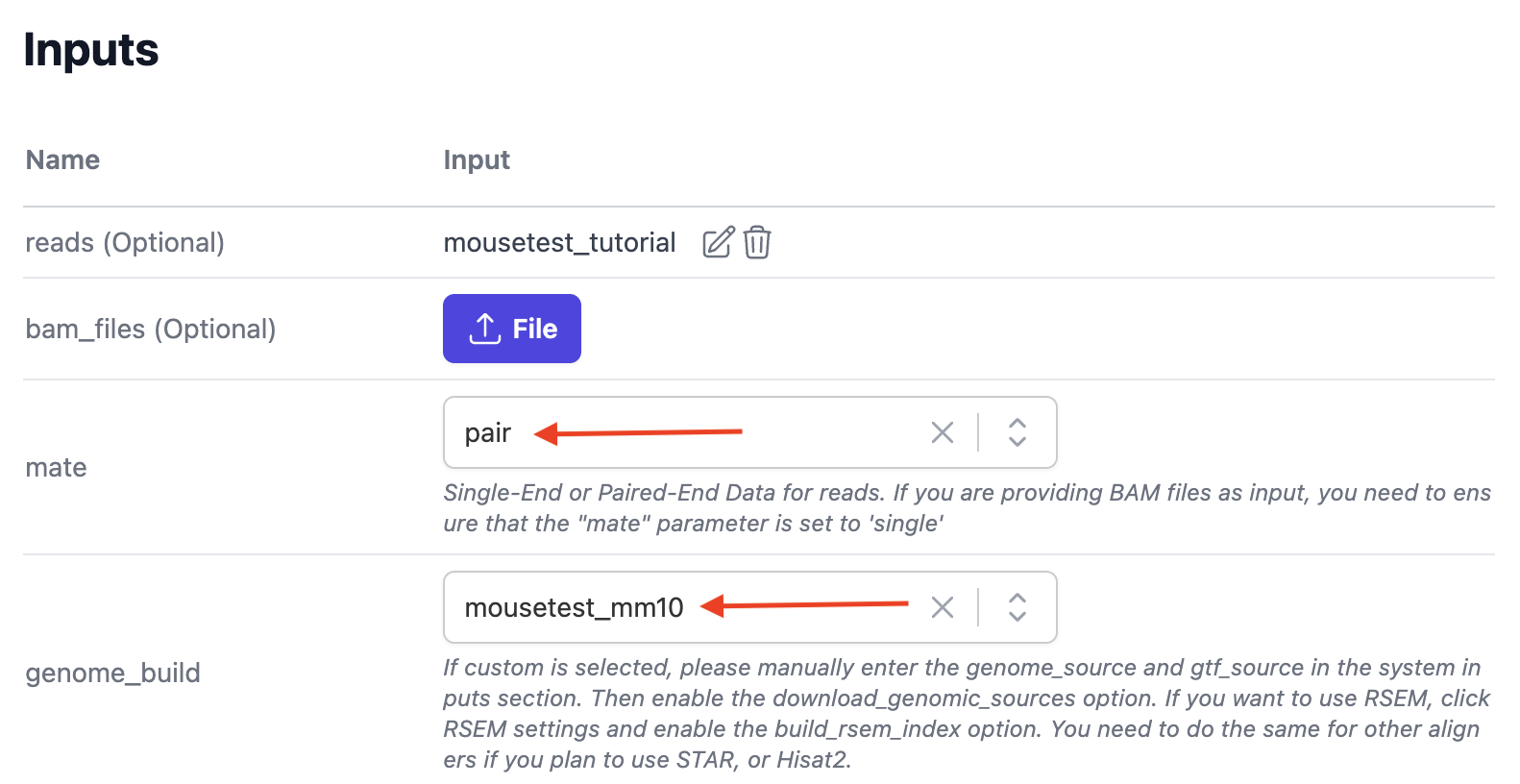Click the Input column header
Viewport: 1520px width, 784px height.
pos(477,160)
